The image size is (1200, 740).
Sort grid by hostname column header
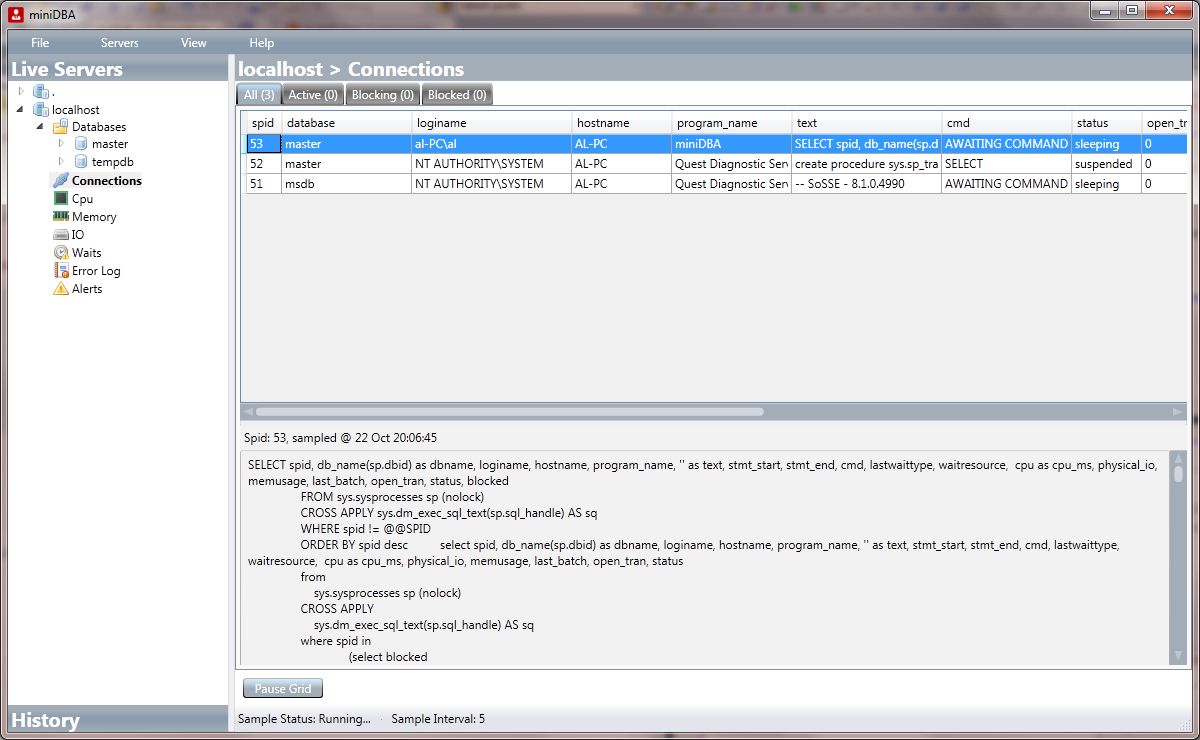pos(621,123)
